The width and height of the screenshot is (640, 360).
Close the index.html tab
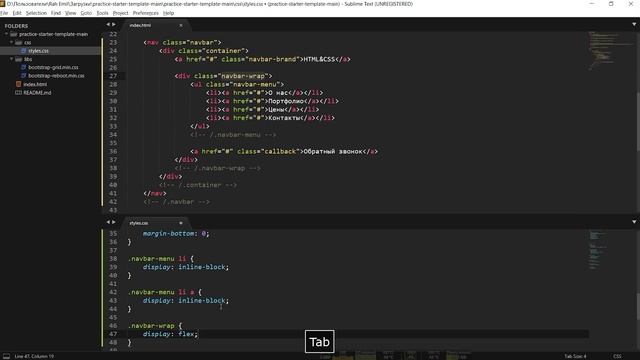[181, 25]
